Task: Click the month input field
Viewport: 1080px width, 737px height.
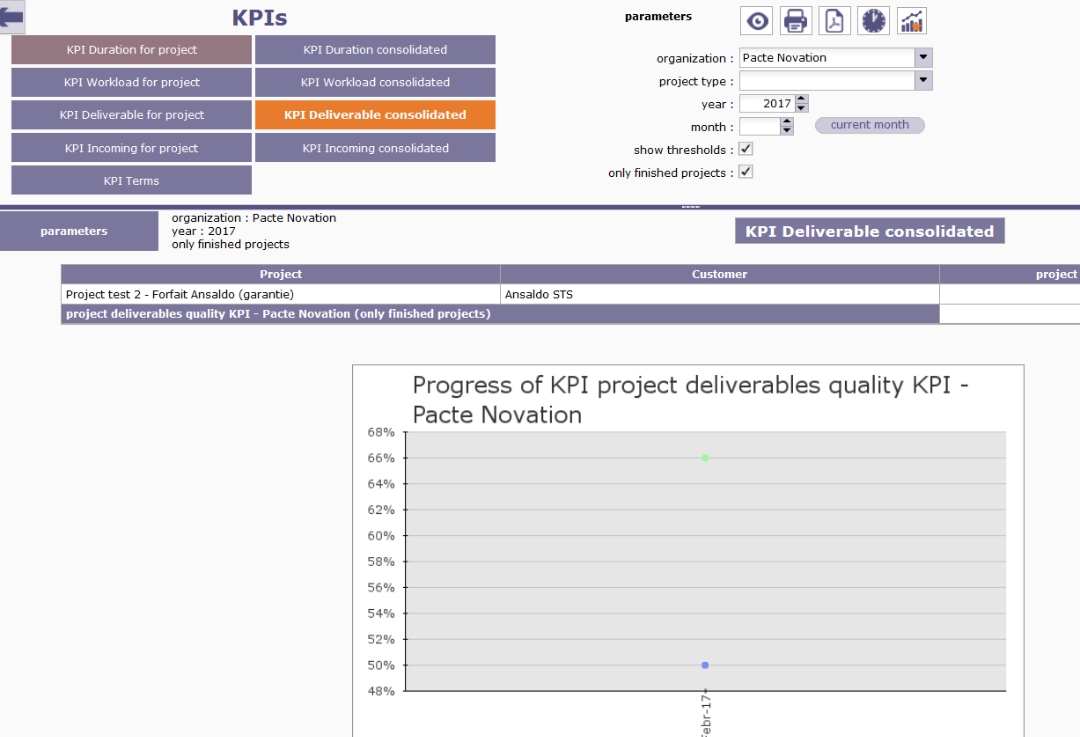Action: (759, 127)
